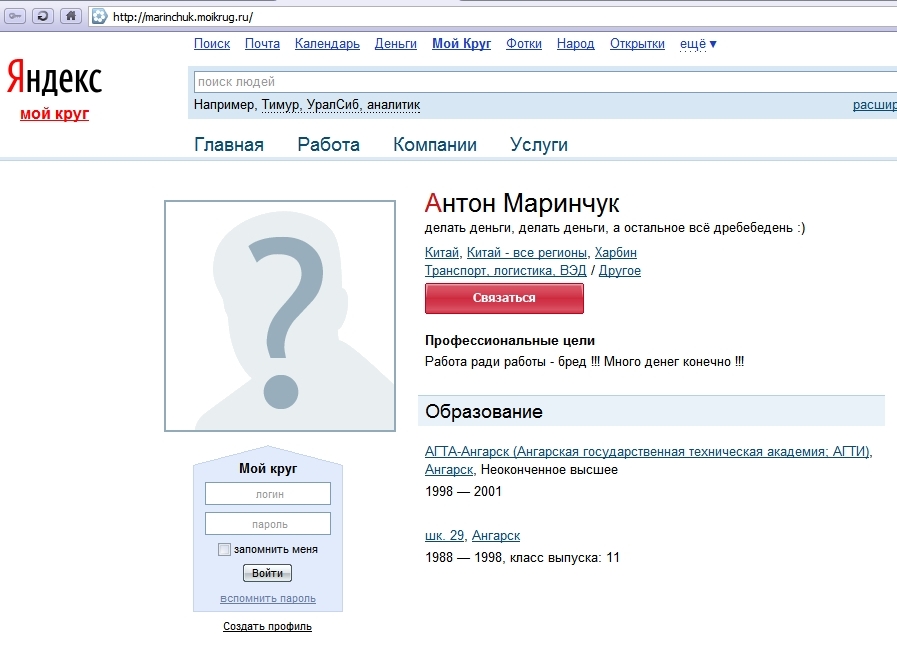Click the question-mark profile photo placeholder

coord(280,315)
